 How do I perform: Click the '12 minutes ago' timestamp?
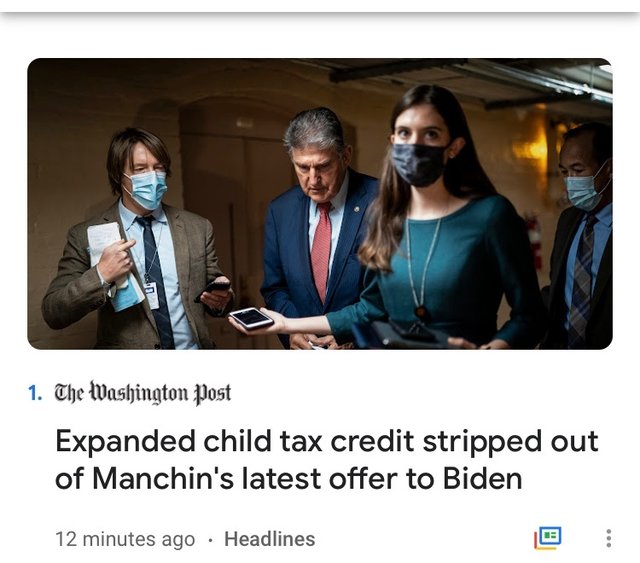pyautogui.click(x=125, y=539)
